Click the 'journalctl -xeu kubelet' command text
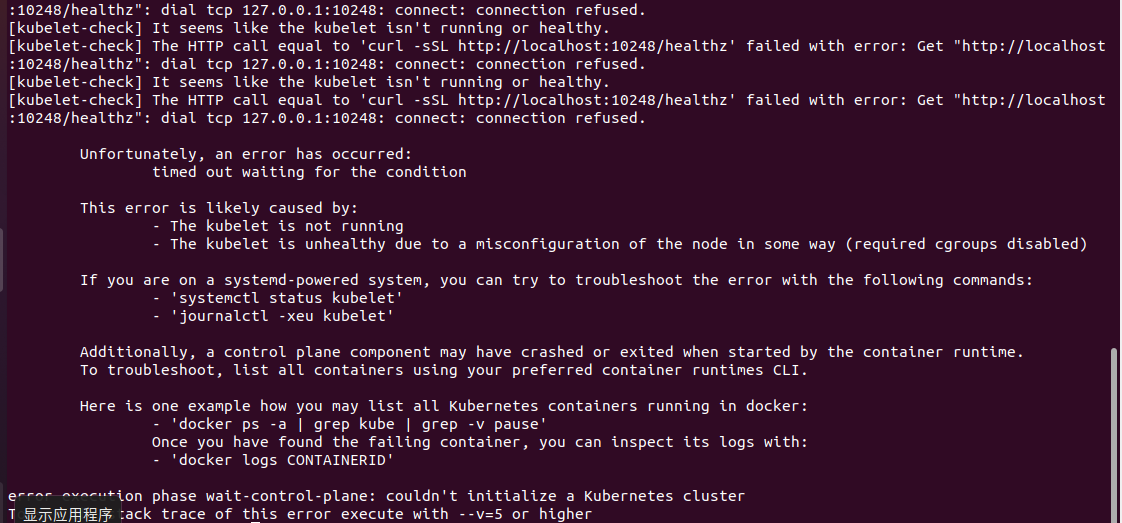The height and width of the screenshot is (523, 1122). [282, 316]
